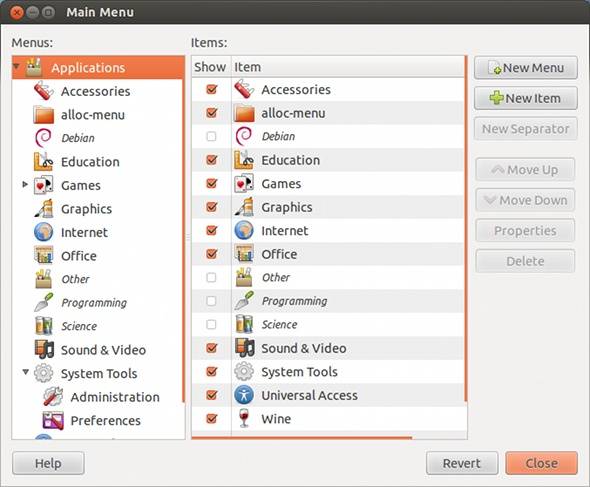Screen dimensions: 590x487
Task: Click the Accessories icon in Items list
Action: (244, 89)
